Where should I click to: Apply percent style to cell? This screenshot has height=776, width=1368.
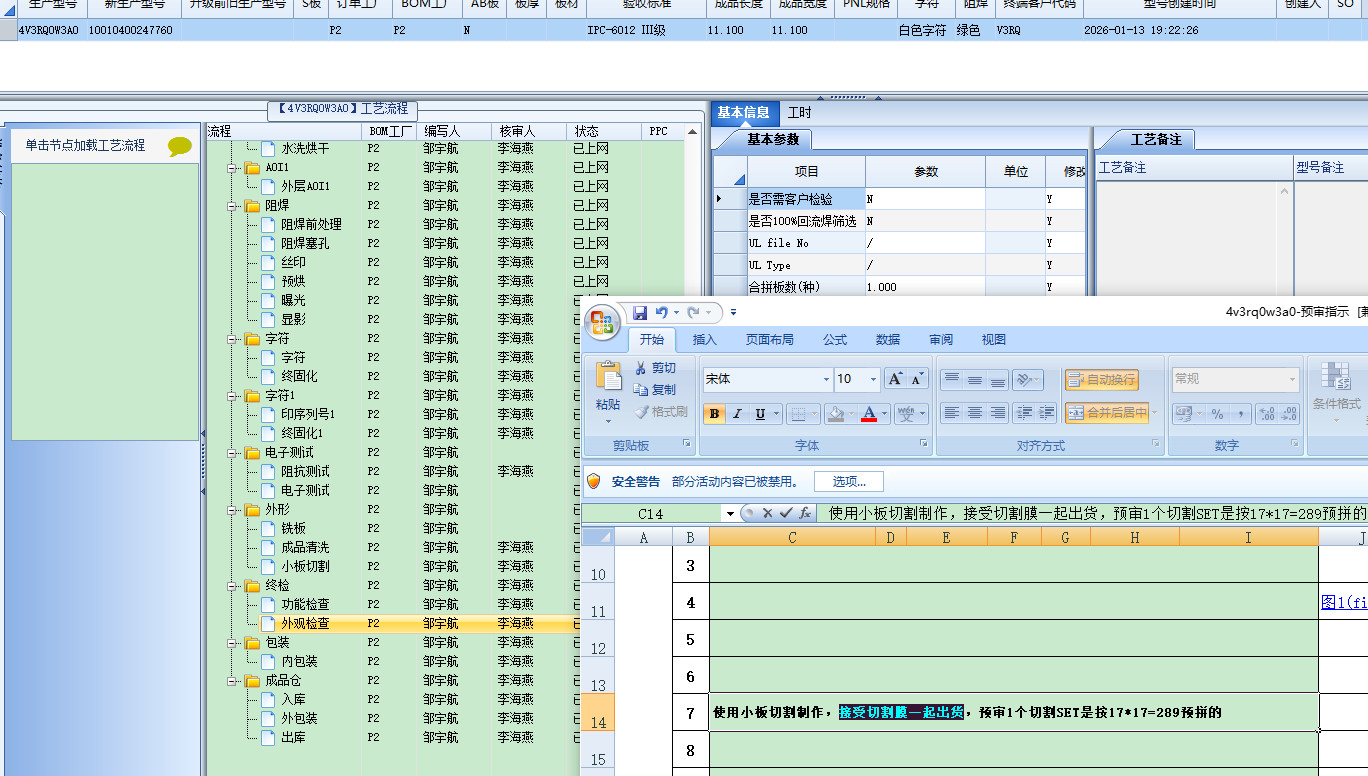coord(1217,414)
